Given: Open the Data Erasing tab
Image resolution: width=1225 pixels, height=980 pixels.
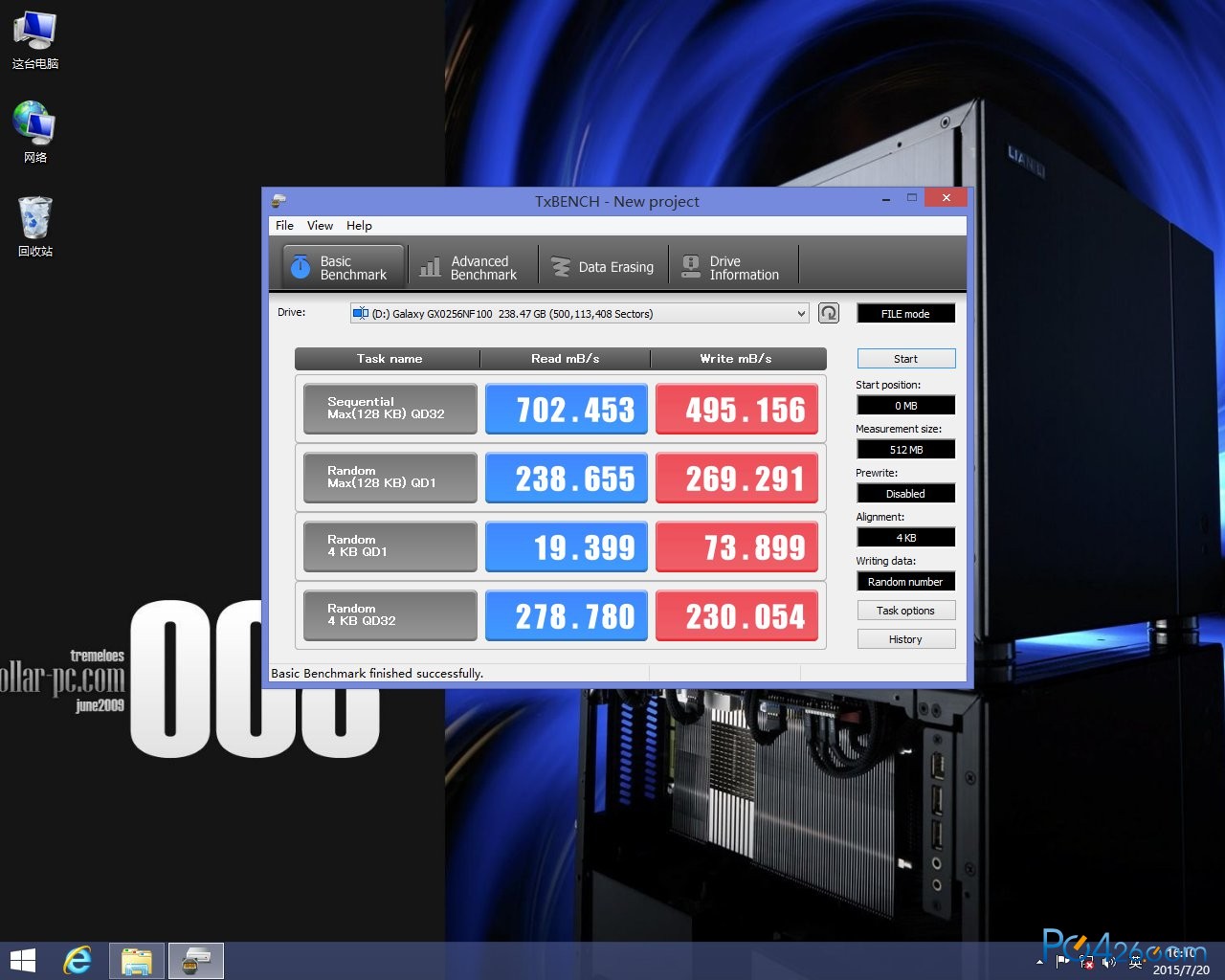Looking at the screenshot, I should click(604, 267).
